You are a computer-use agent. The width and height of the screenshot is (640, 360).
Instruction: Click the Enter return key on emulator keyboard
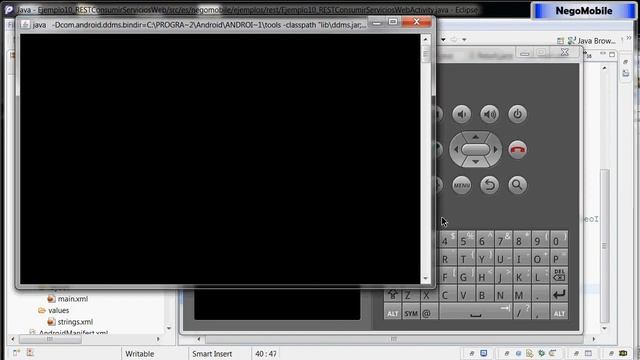pyautogui.click(x=559, y=294)
